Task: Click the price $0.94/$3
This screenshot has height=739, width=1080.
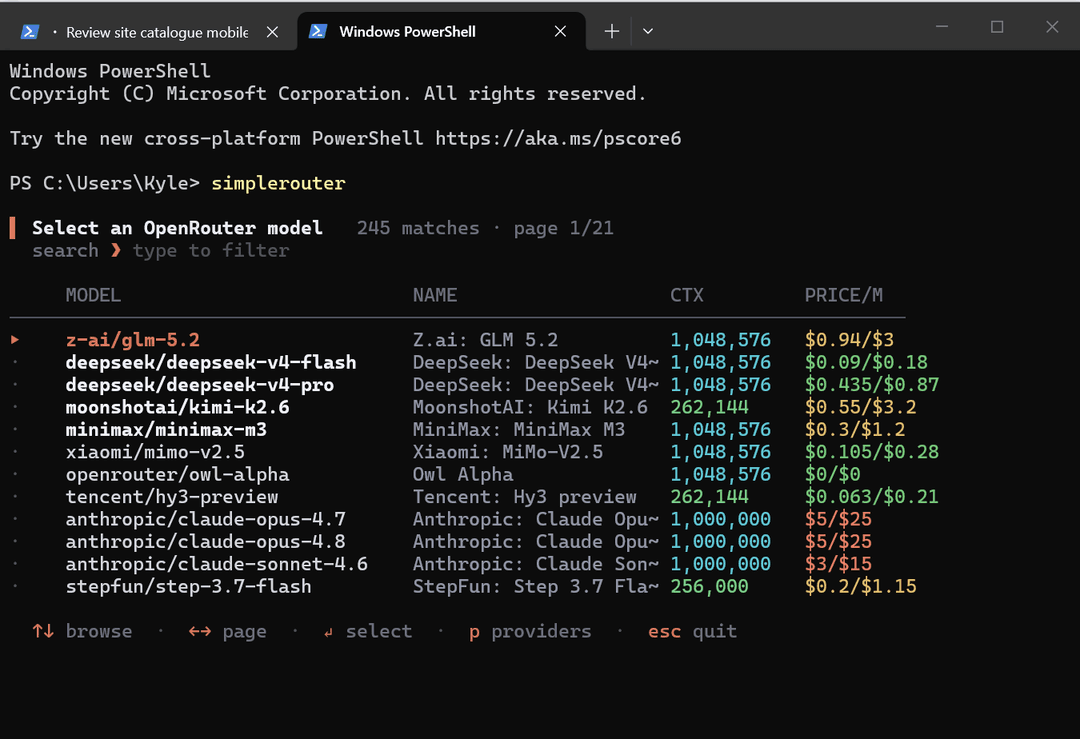Action: pos(849,340)
